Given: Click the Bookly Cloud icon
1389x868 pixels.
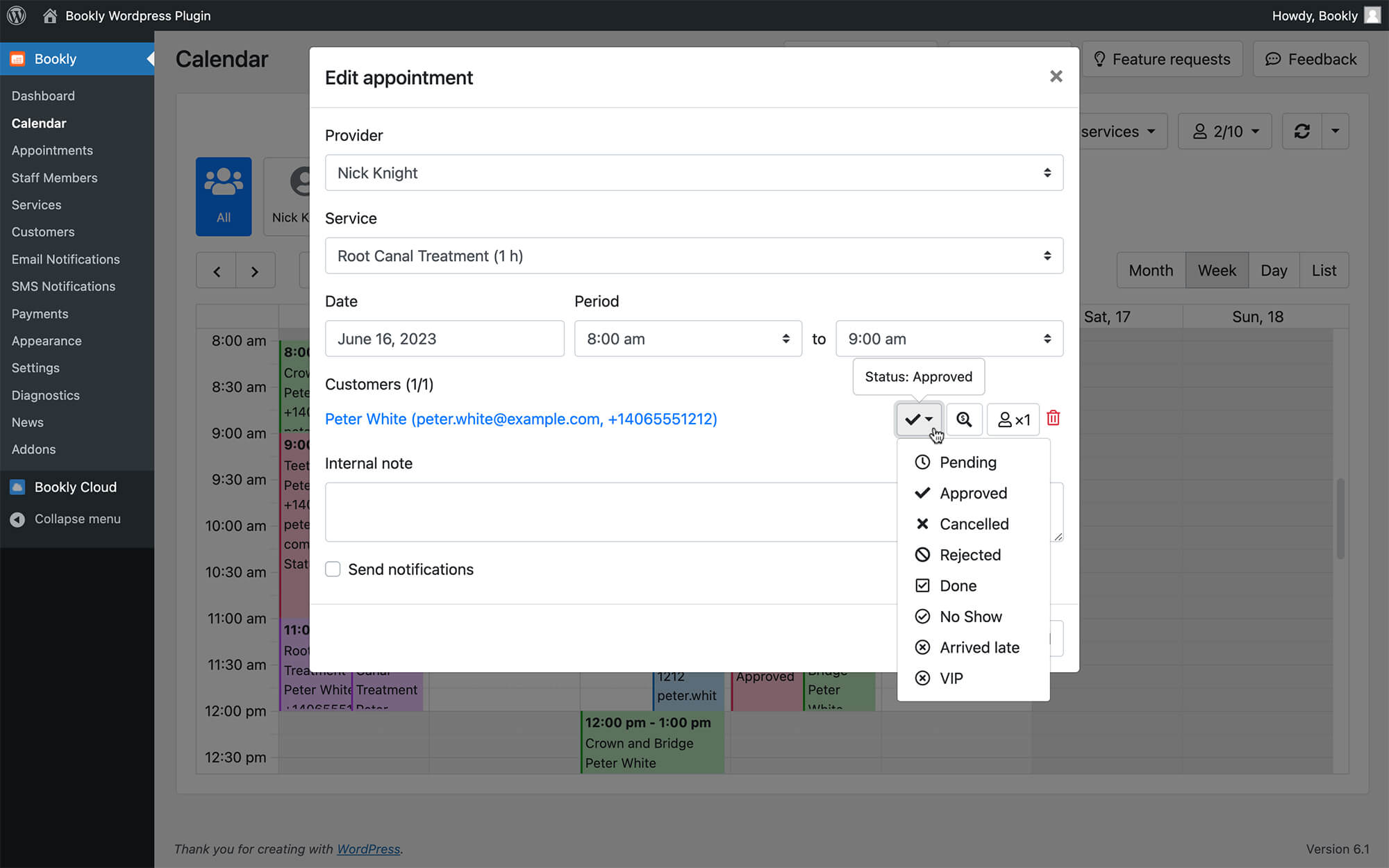Looking at the screenshot, I should coord(17,487).
